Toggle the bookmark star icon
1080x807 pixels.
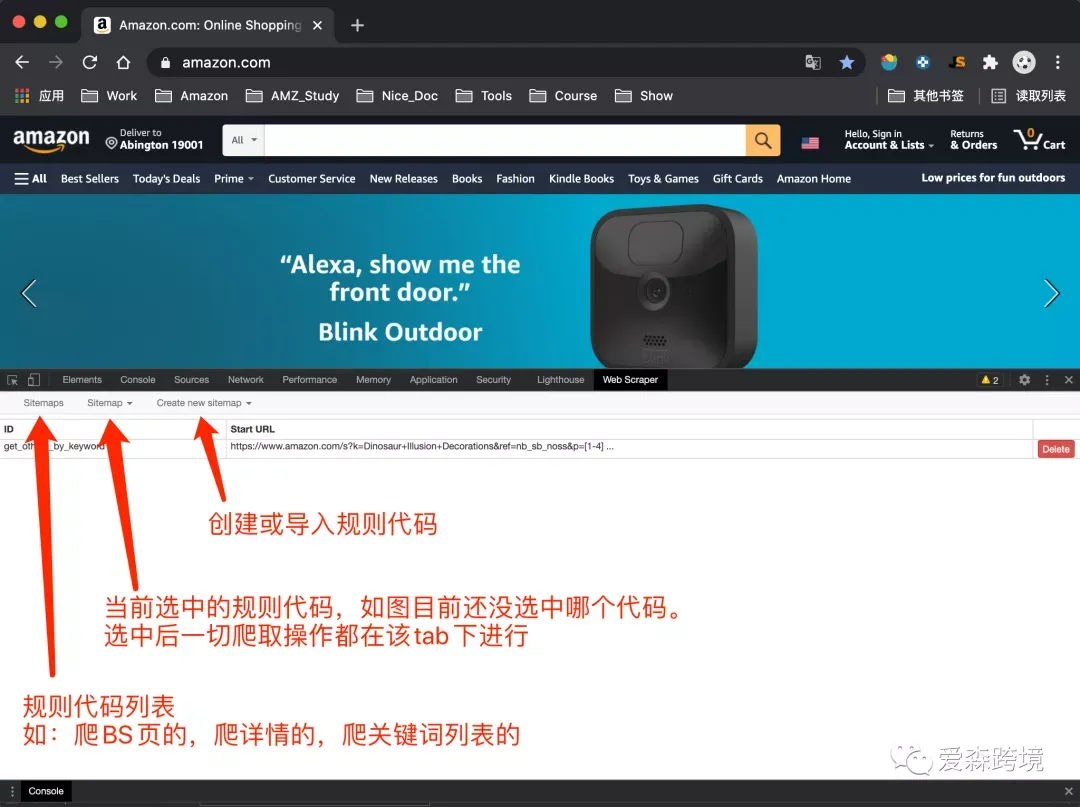point(847,63)
